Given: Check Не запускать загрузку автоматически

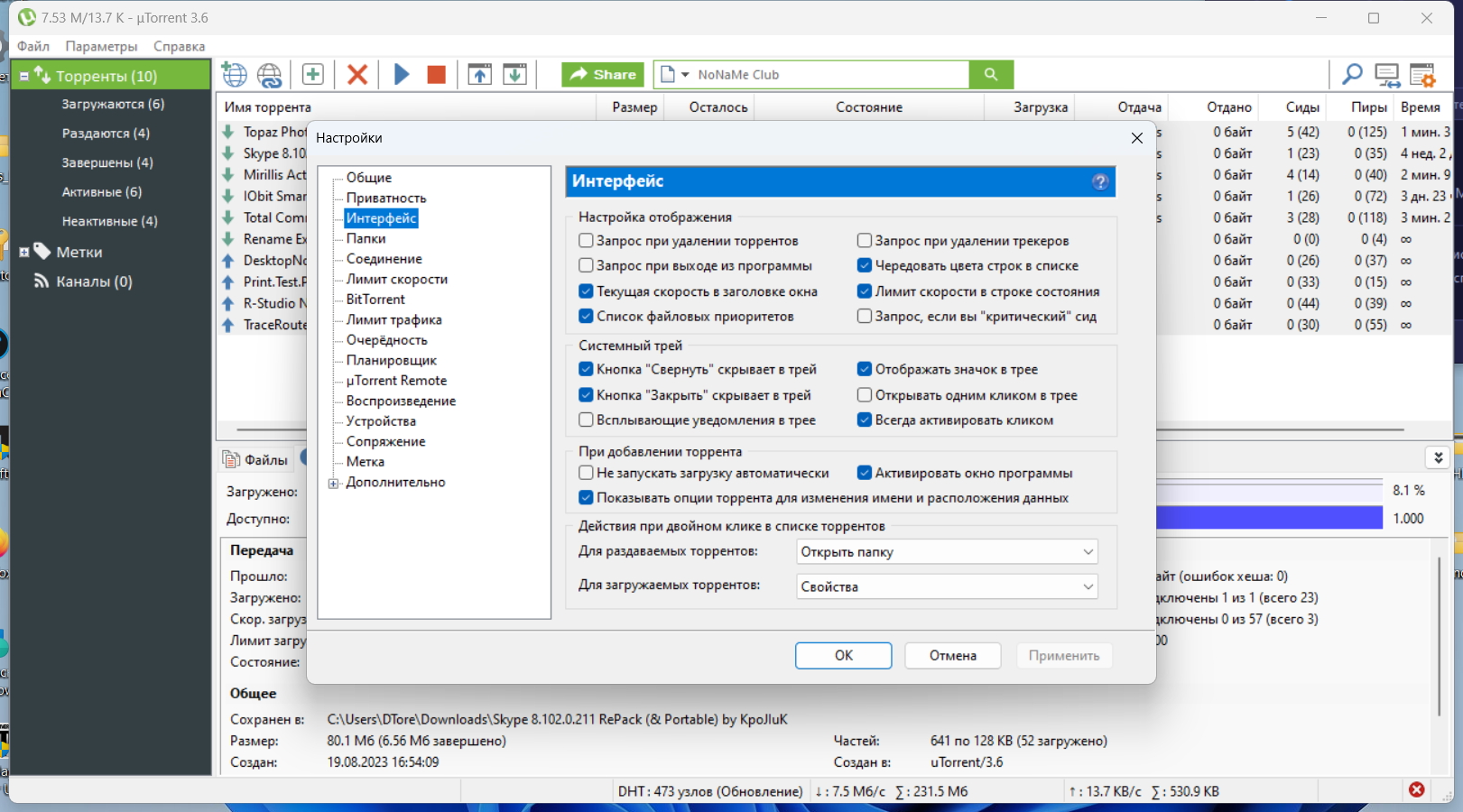Looking at the screenshot, I should [586, 473].
